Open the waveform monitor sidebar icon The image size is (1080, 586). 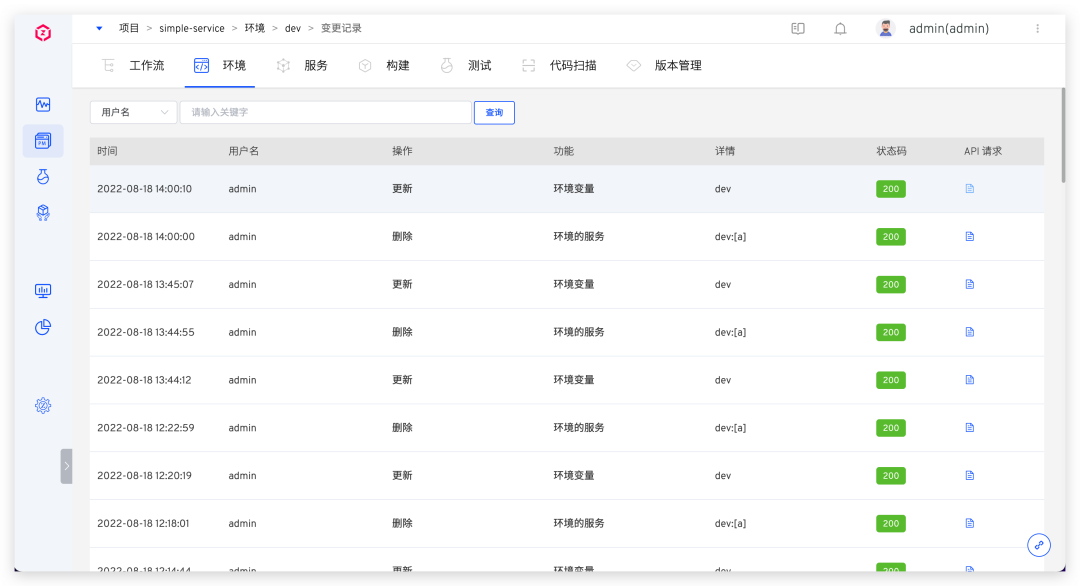tap(43, 105)
